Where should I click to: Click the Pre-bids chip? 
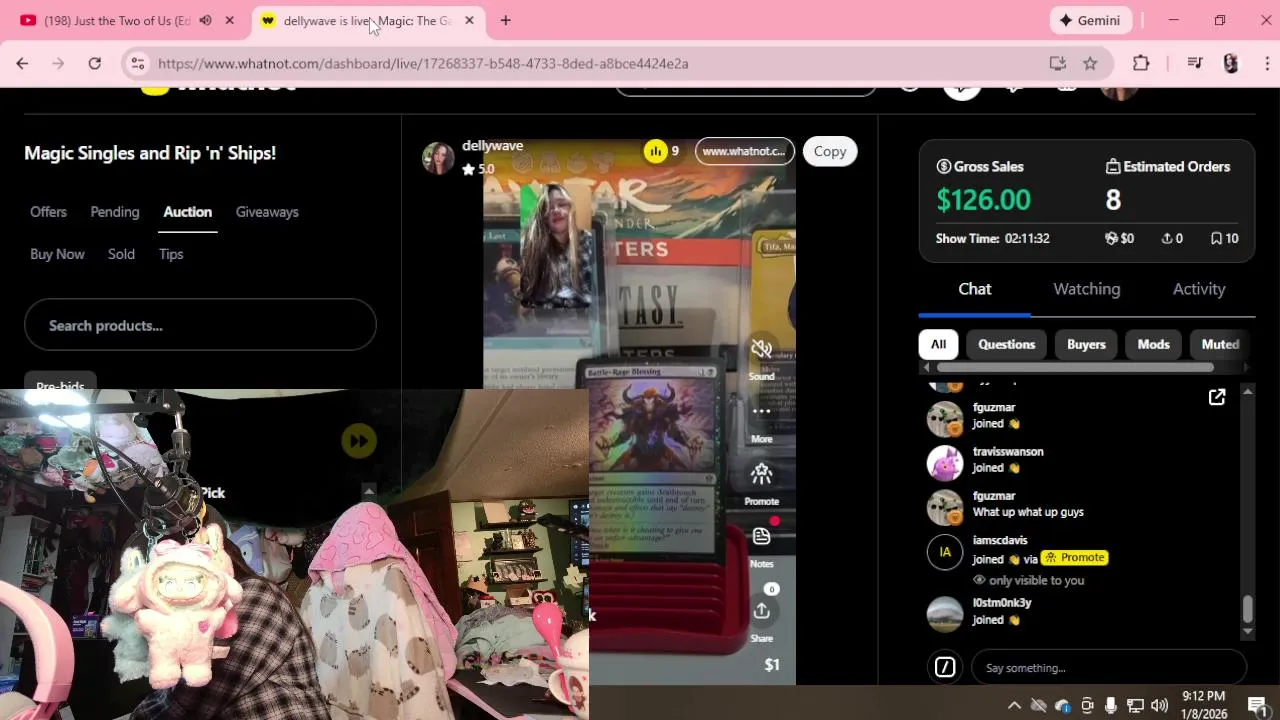point(60,381)
